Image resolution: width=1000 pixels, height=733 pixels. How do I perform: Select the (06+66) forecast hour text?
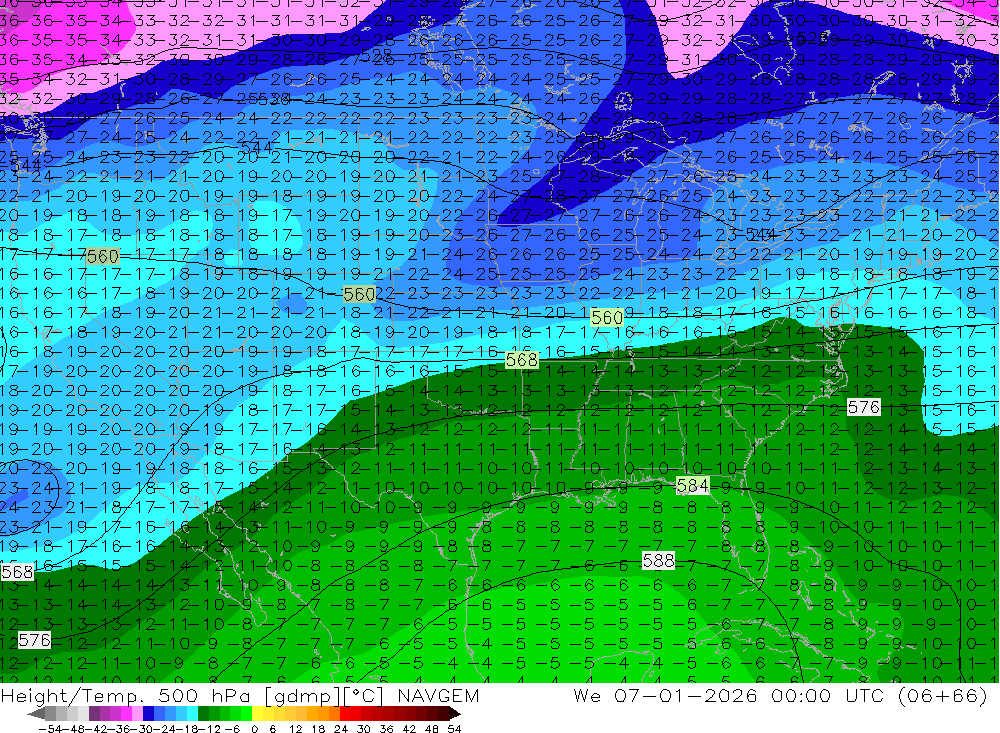943,696
